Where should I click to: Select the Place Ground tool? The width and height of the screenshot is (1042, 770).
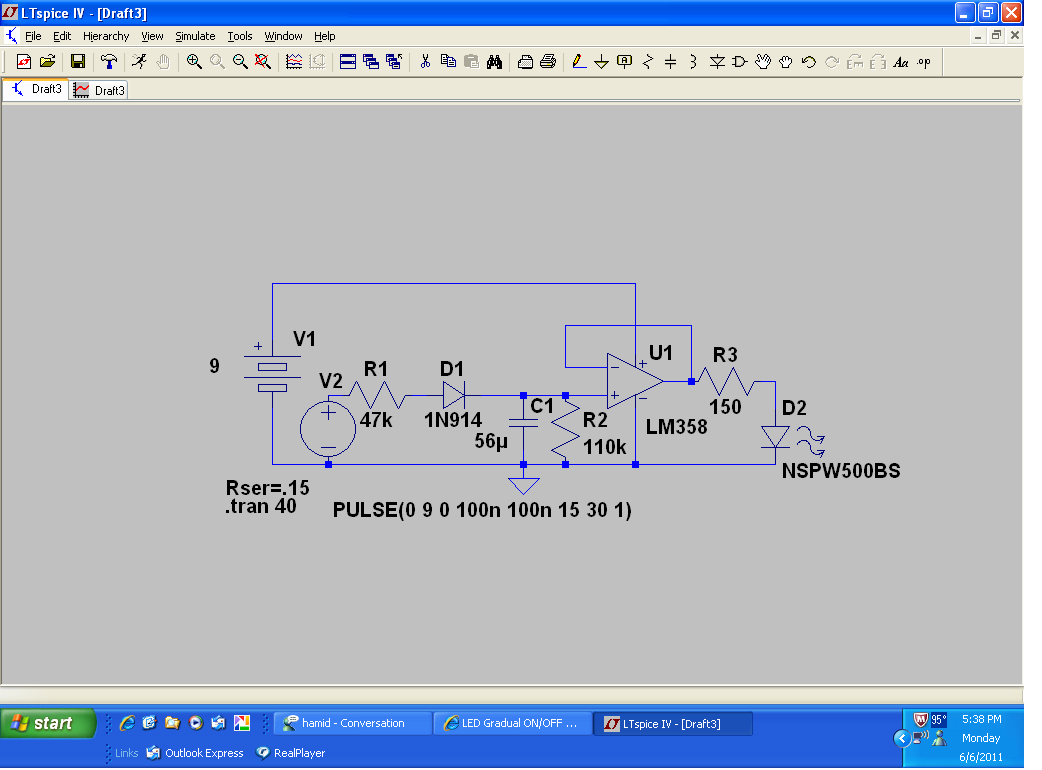click(x=601, y=62)
